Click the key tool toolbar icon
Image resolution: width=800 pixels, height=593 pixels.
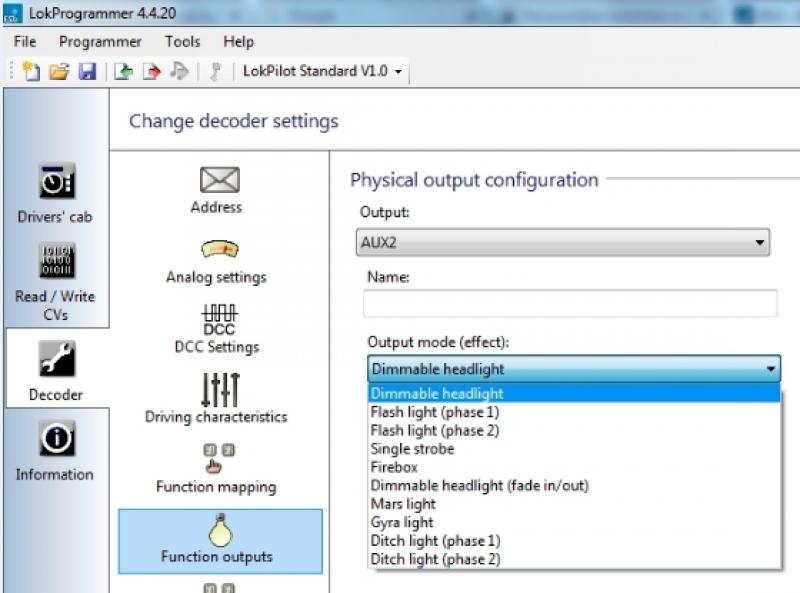click(x=216, y=71)
